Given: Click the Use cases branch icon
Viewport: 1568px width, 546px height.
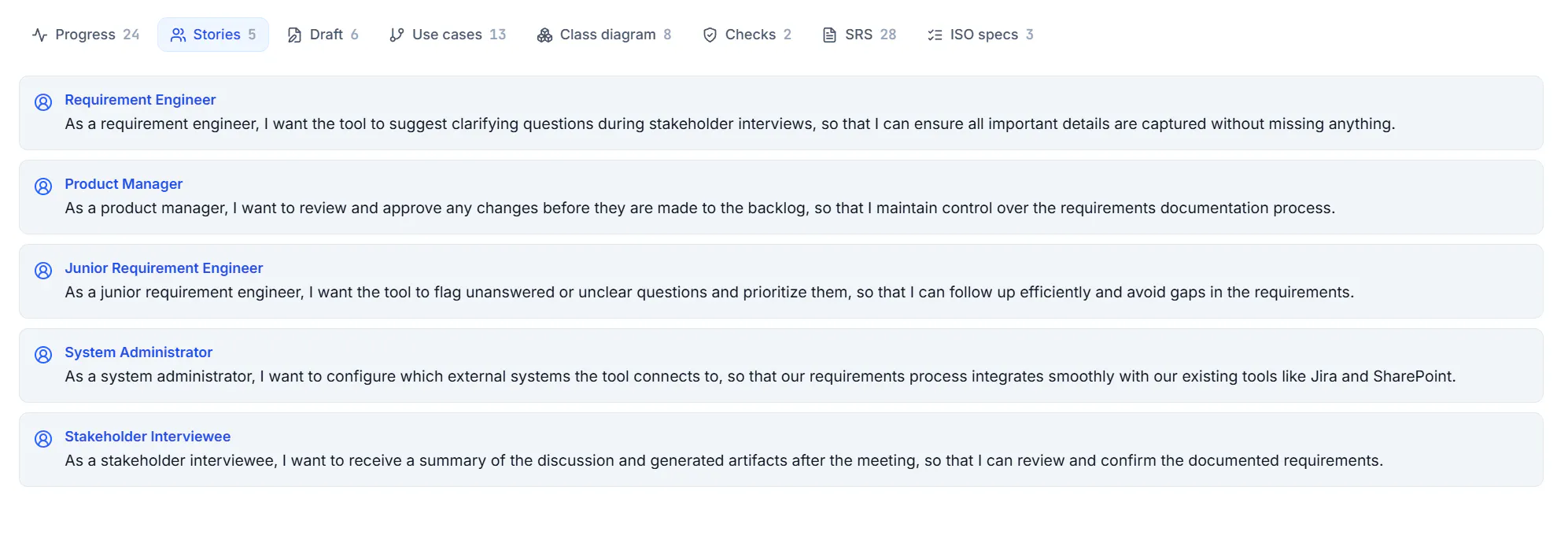Looking at the screenshot, I should (x=397, y=35).
